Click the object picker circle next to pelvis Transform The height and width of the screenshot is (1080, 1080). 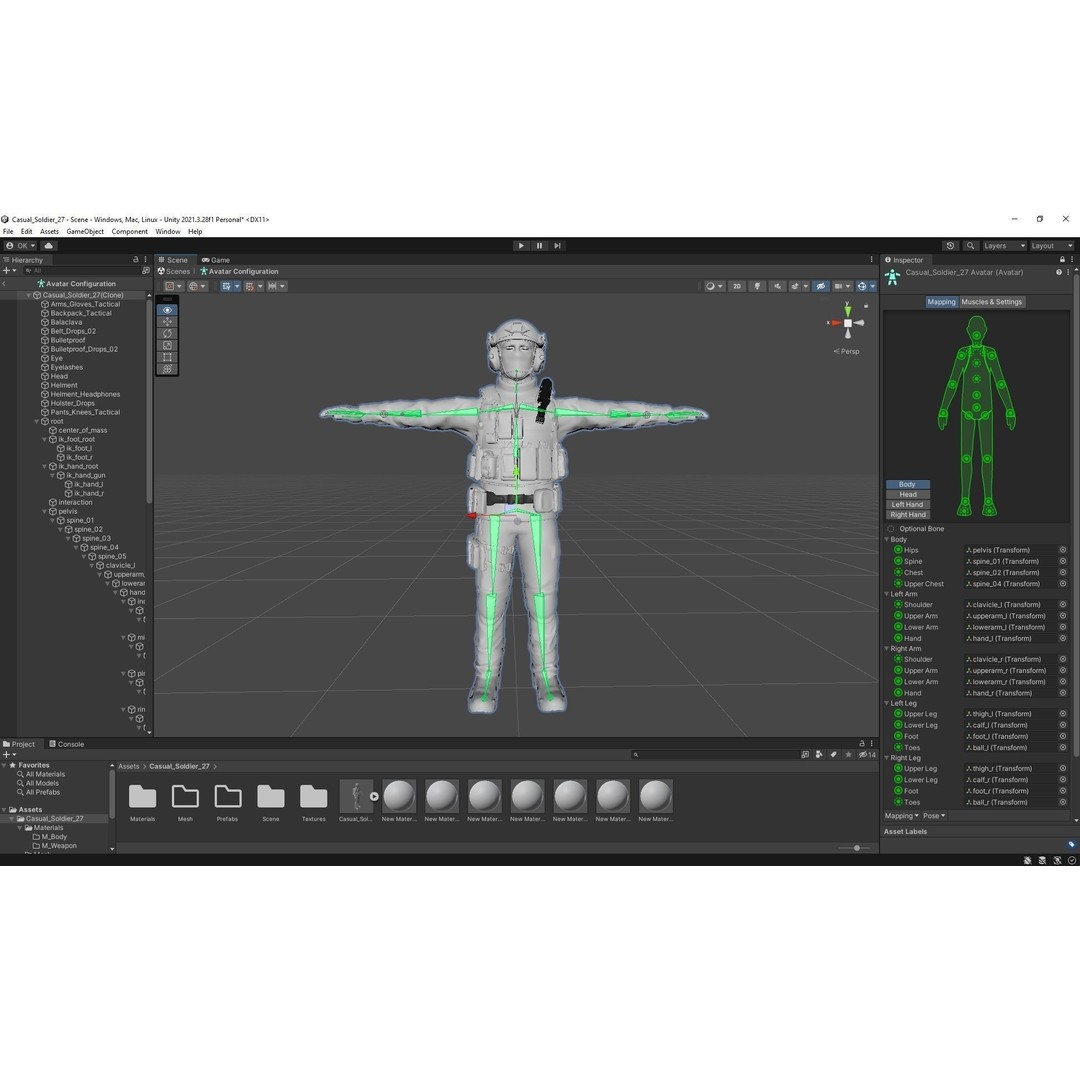coord(1062,549)
